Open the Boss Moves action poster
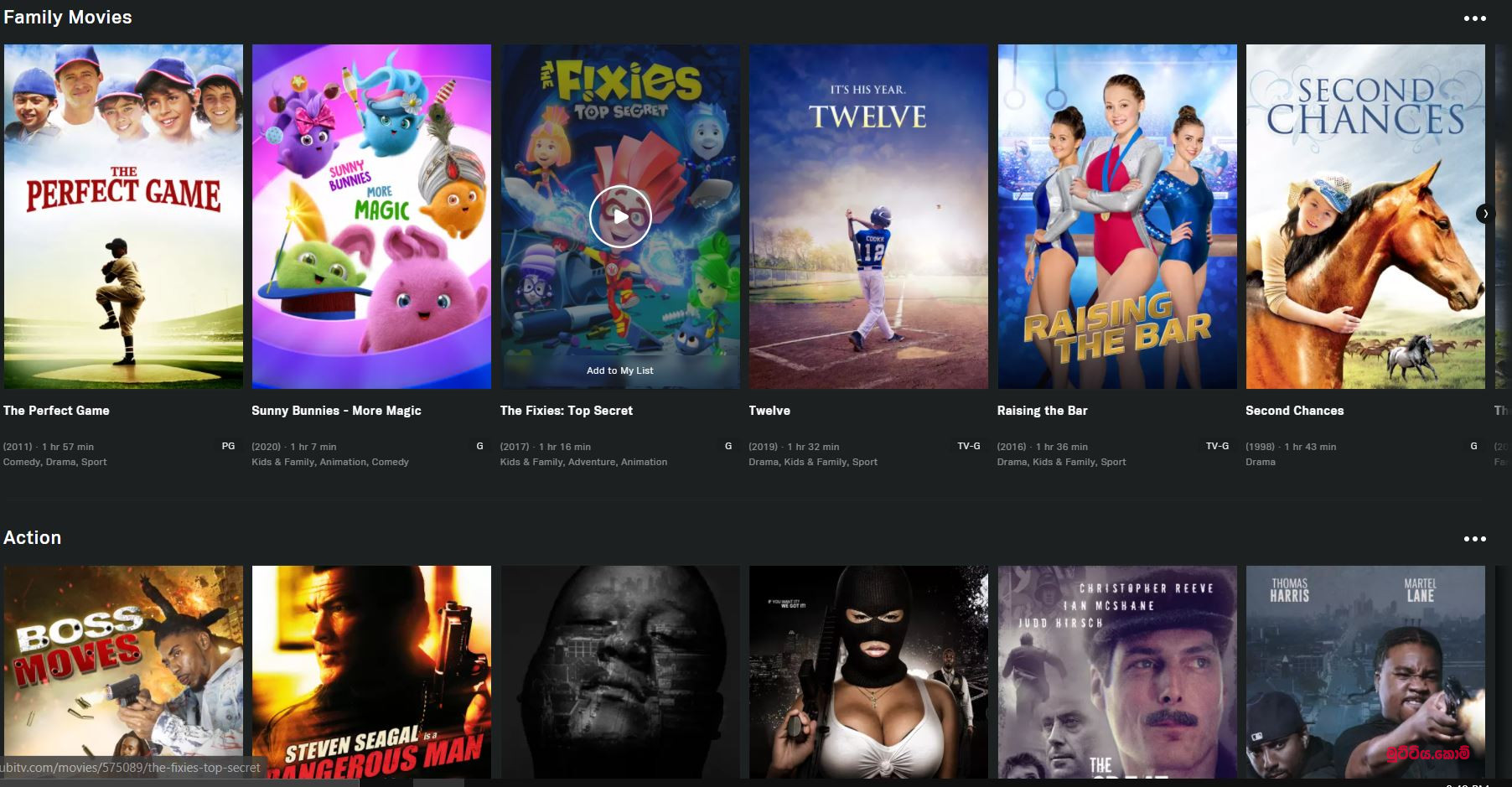The image size is (1512, 787). [123, 672]
